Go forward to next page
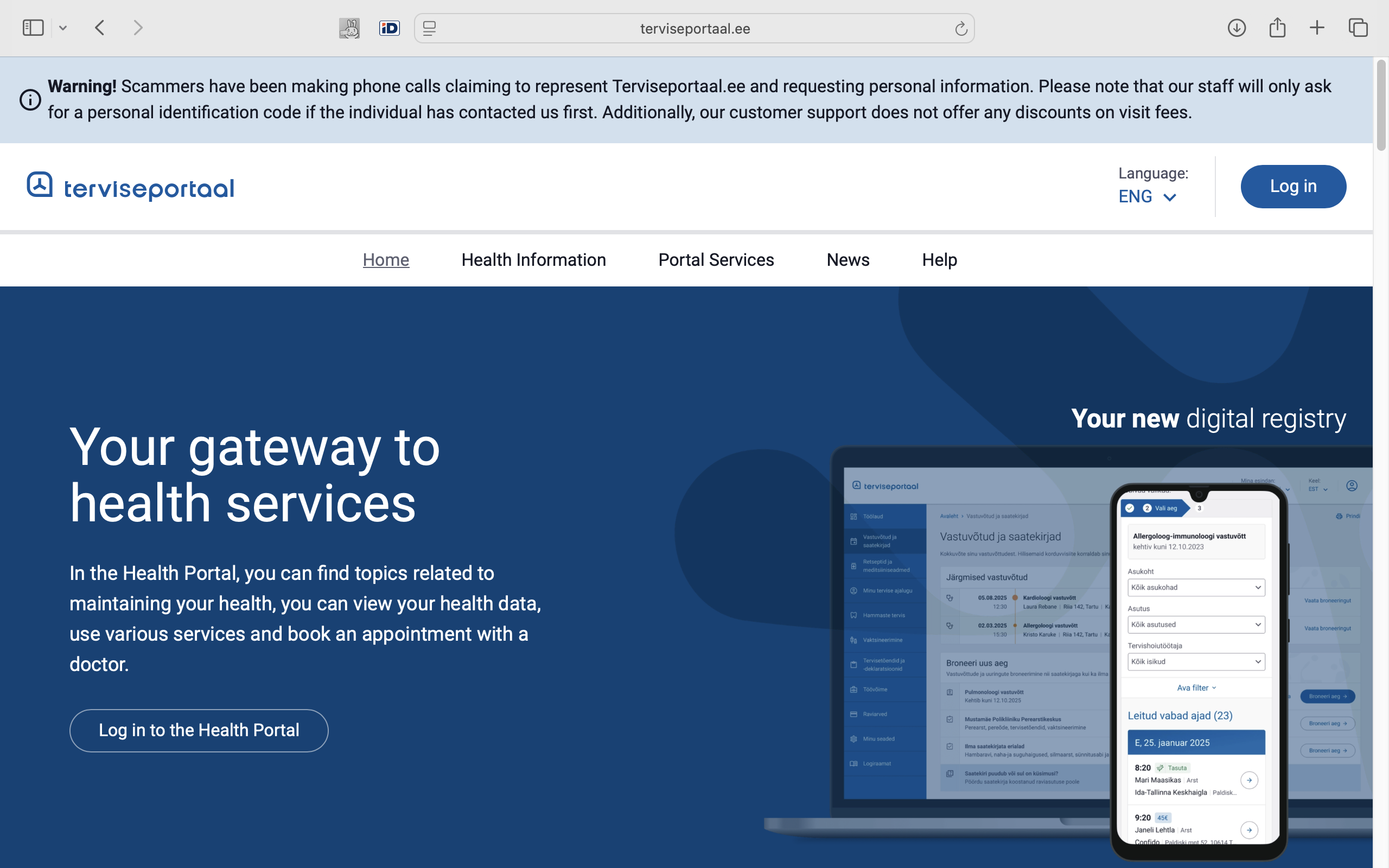1389x868 pixels. [x=138, y=28]
